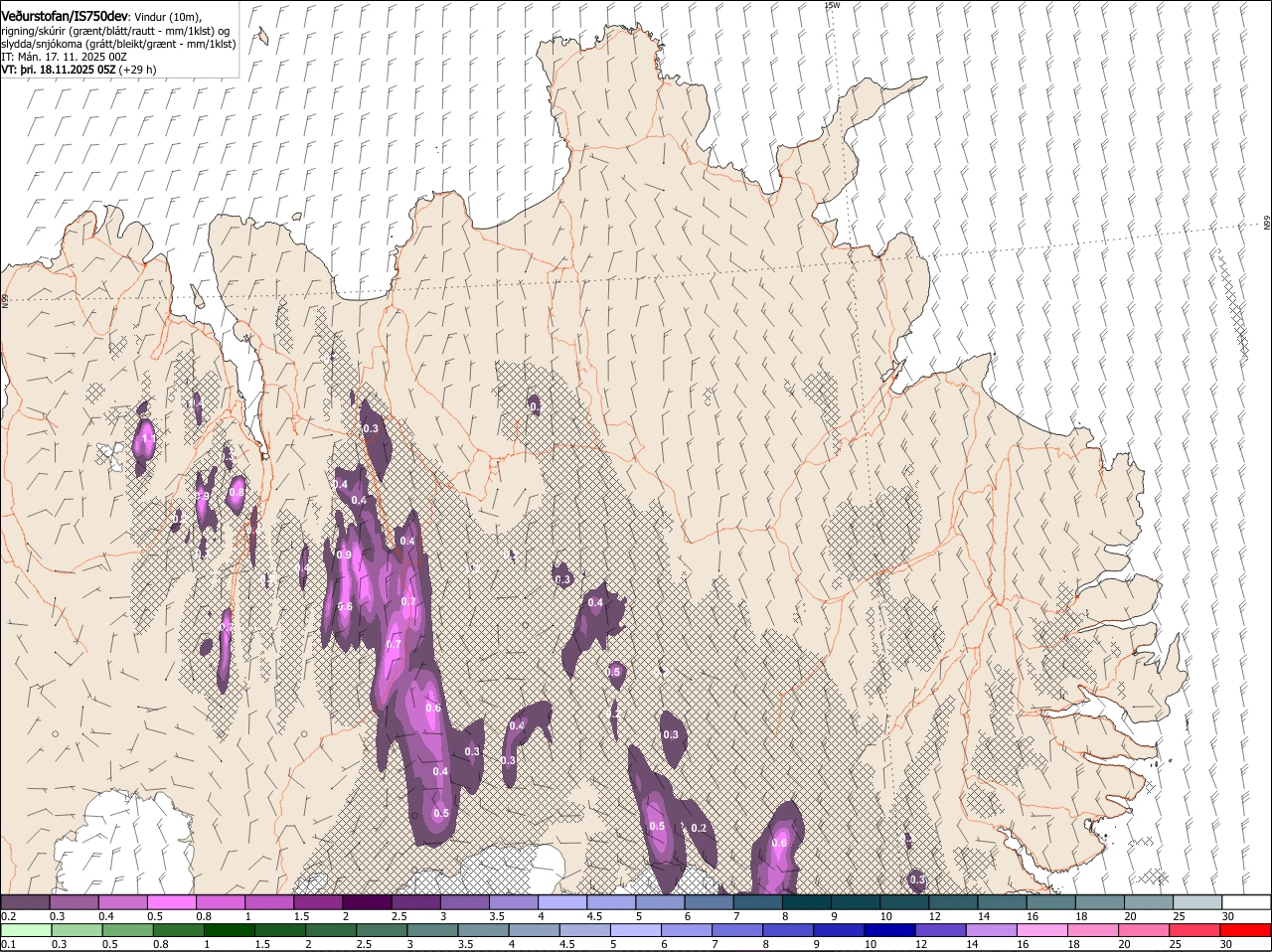Click the '0.2' label in the snow legend
Viewport: 1272px width, 952px height.
tap(8, 915)
